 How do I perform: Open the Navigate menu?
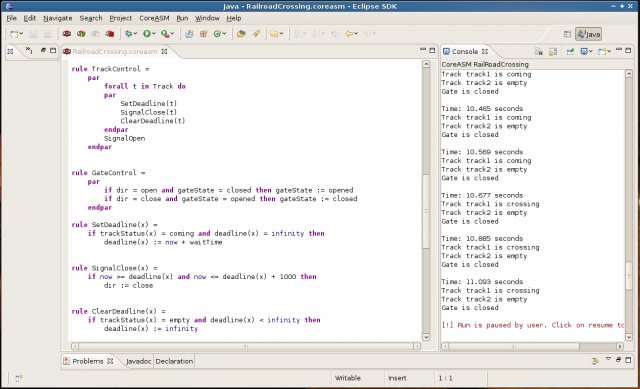click(58, 18)
